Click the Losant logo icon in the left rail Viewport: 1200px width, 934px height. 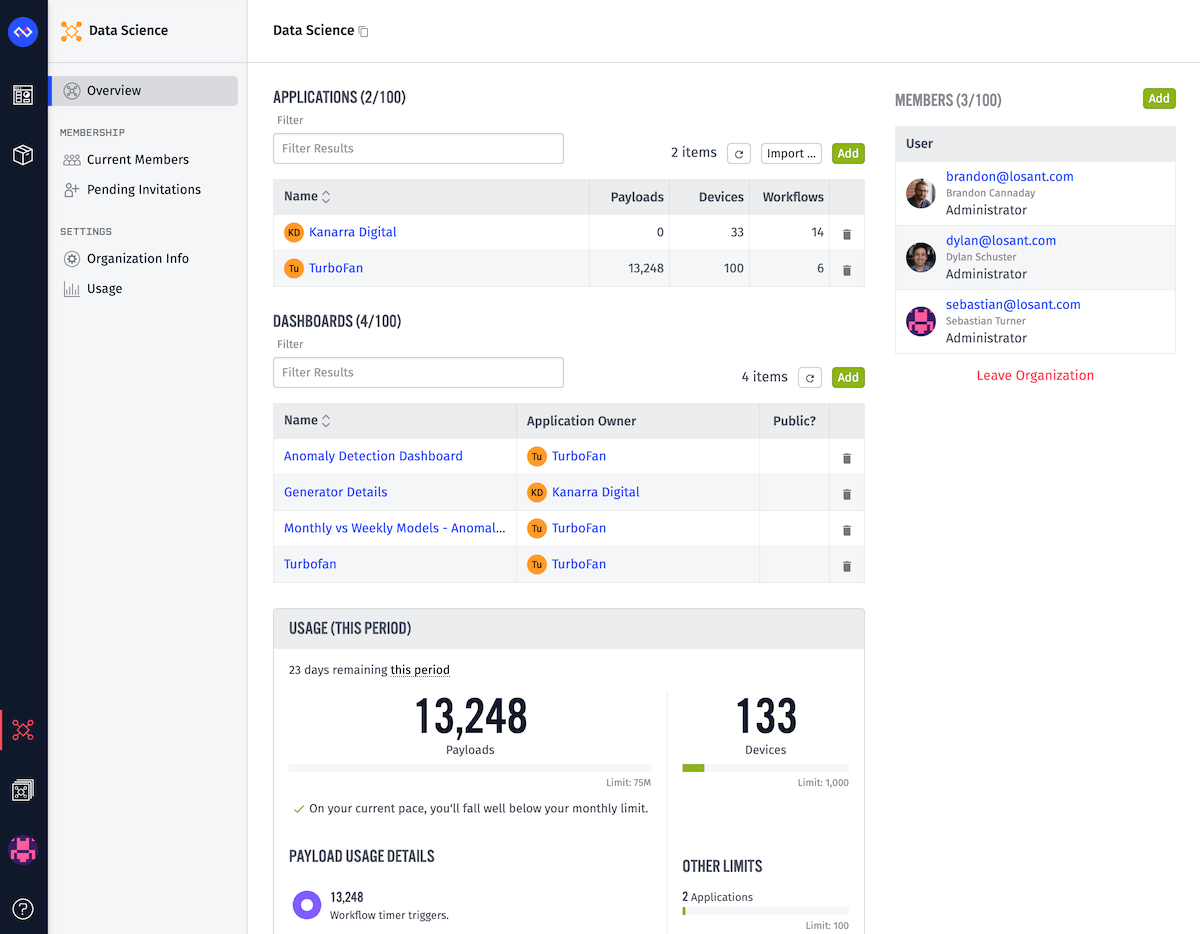(23, 33)
